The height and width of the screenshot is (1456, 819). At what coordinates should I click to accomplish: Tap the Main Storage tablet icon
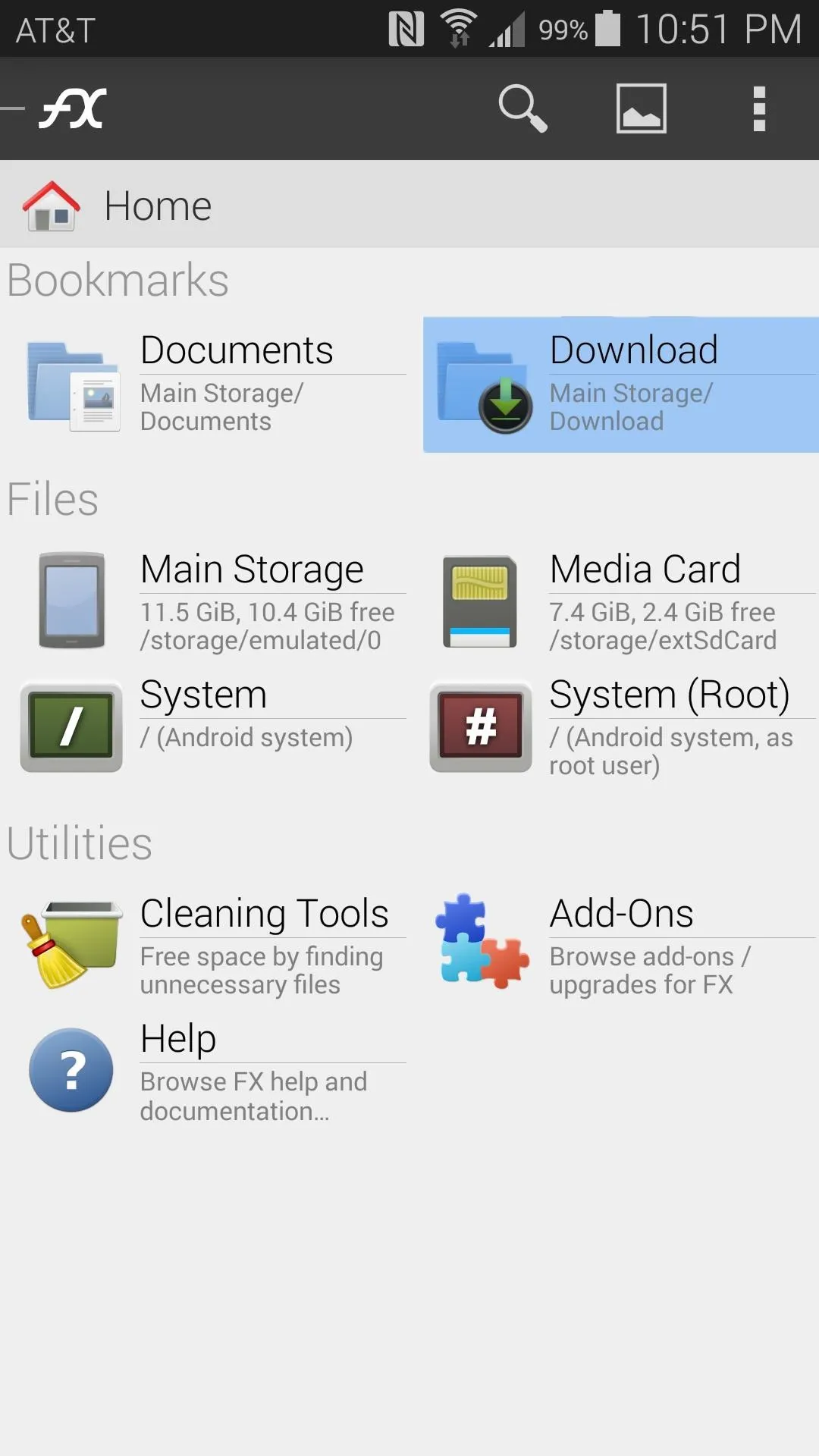pyautogui.click(x=72, y=601)
